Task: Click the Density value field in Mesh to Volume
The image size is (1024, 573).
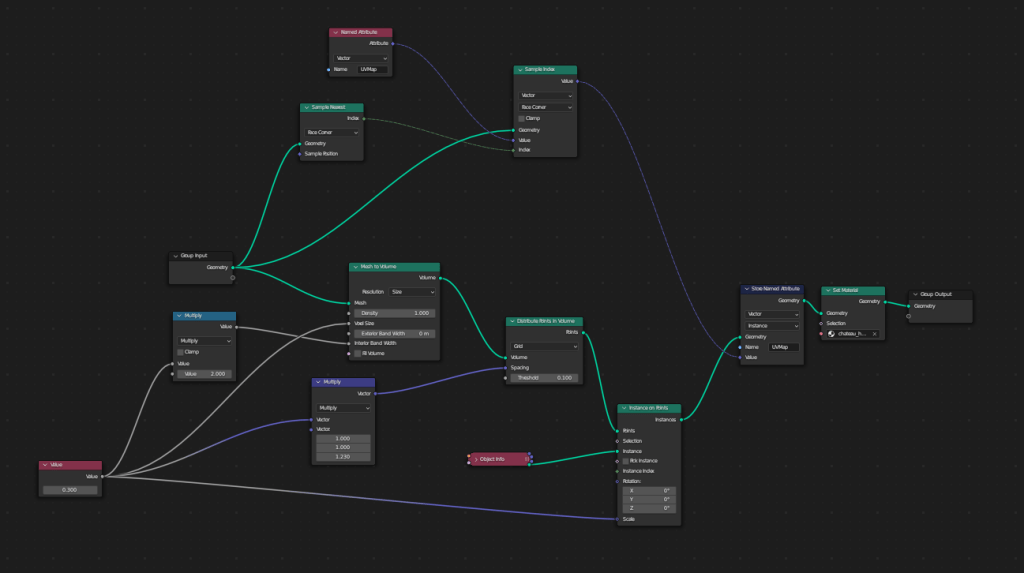Action: [x=394, y=313]
